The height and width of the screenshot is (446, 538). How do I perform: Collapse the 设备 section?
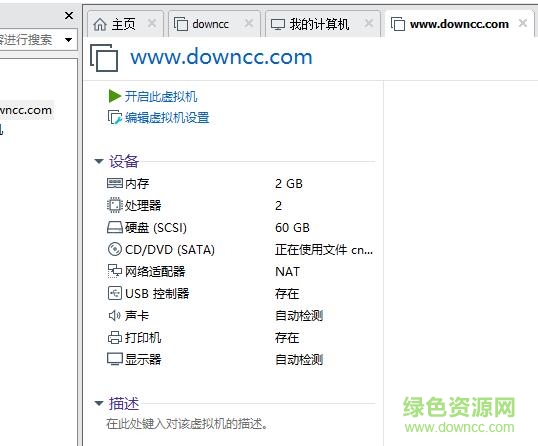[99, 161]
